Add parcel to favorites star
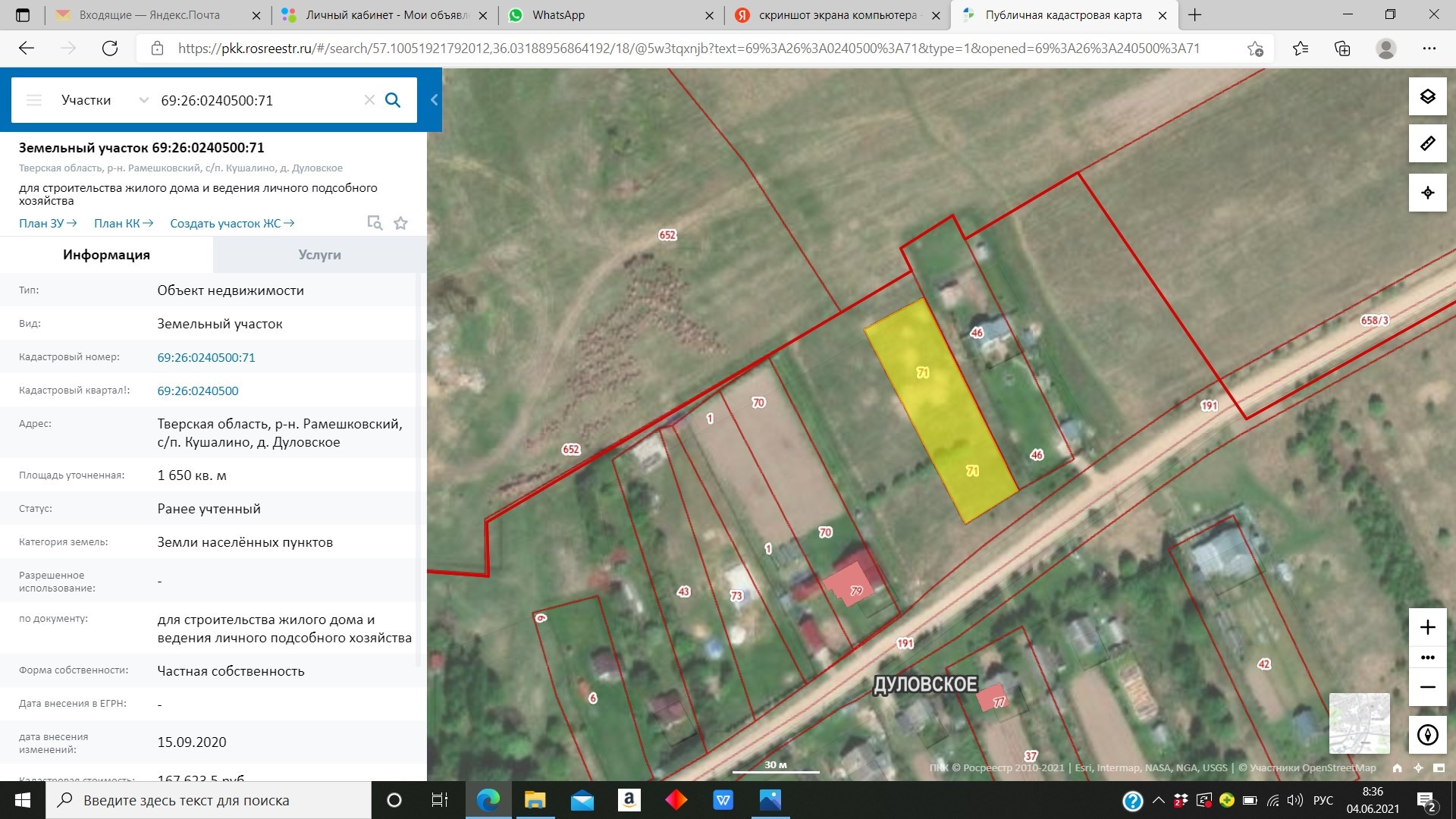Viewport: 1456px width, 819px height. pyautogui.click(x=401, y=223)
